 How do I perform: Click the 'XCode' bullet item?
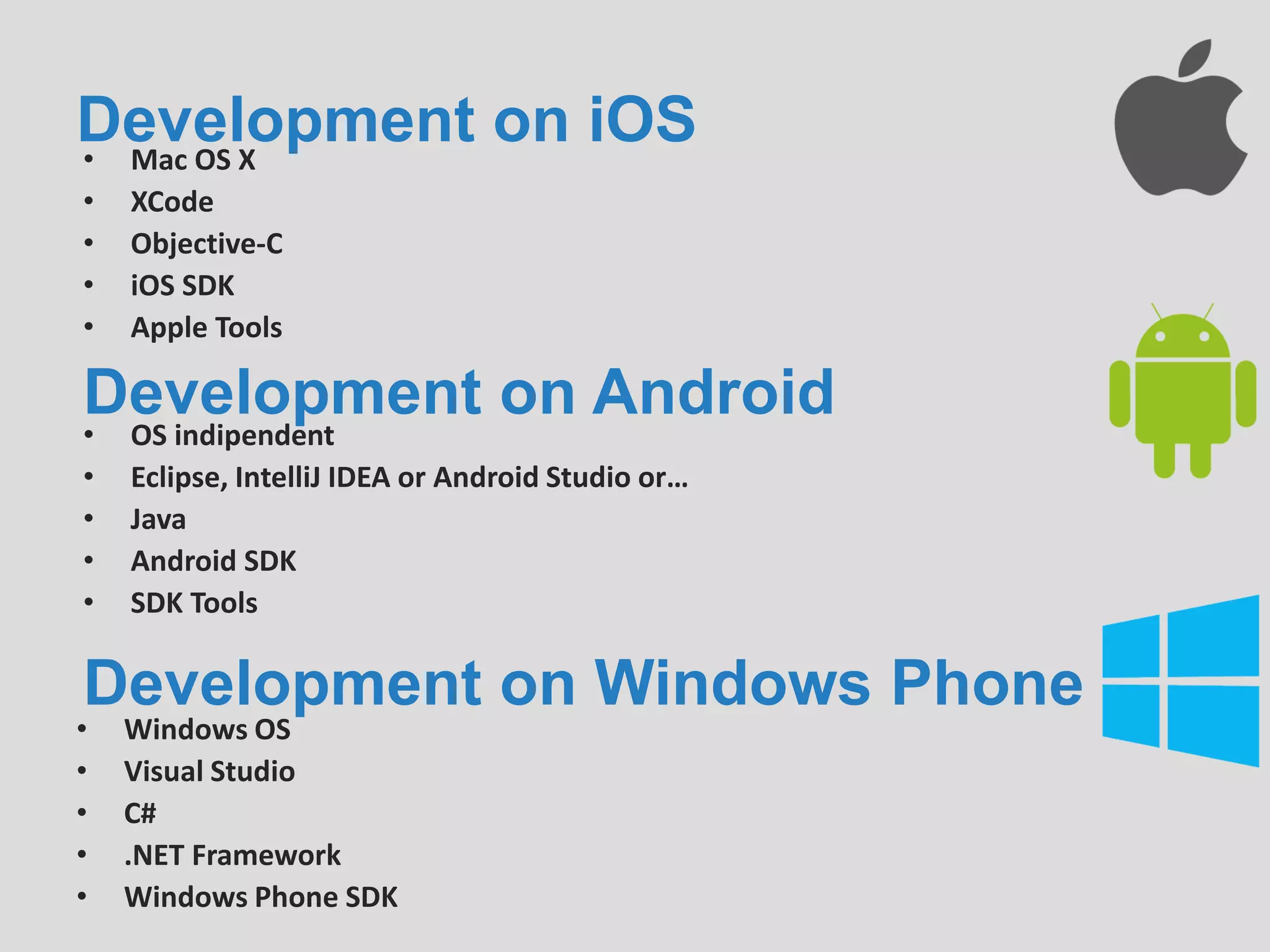click(x=172, y=202)
